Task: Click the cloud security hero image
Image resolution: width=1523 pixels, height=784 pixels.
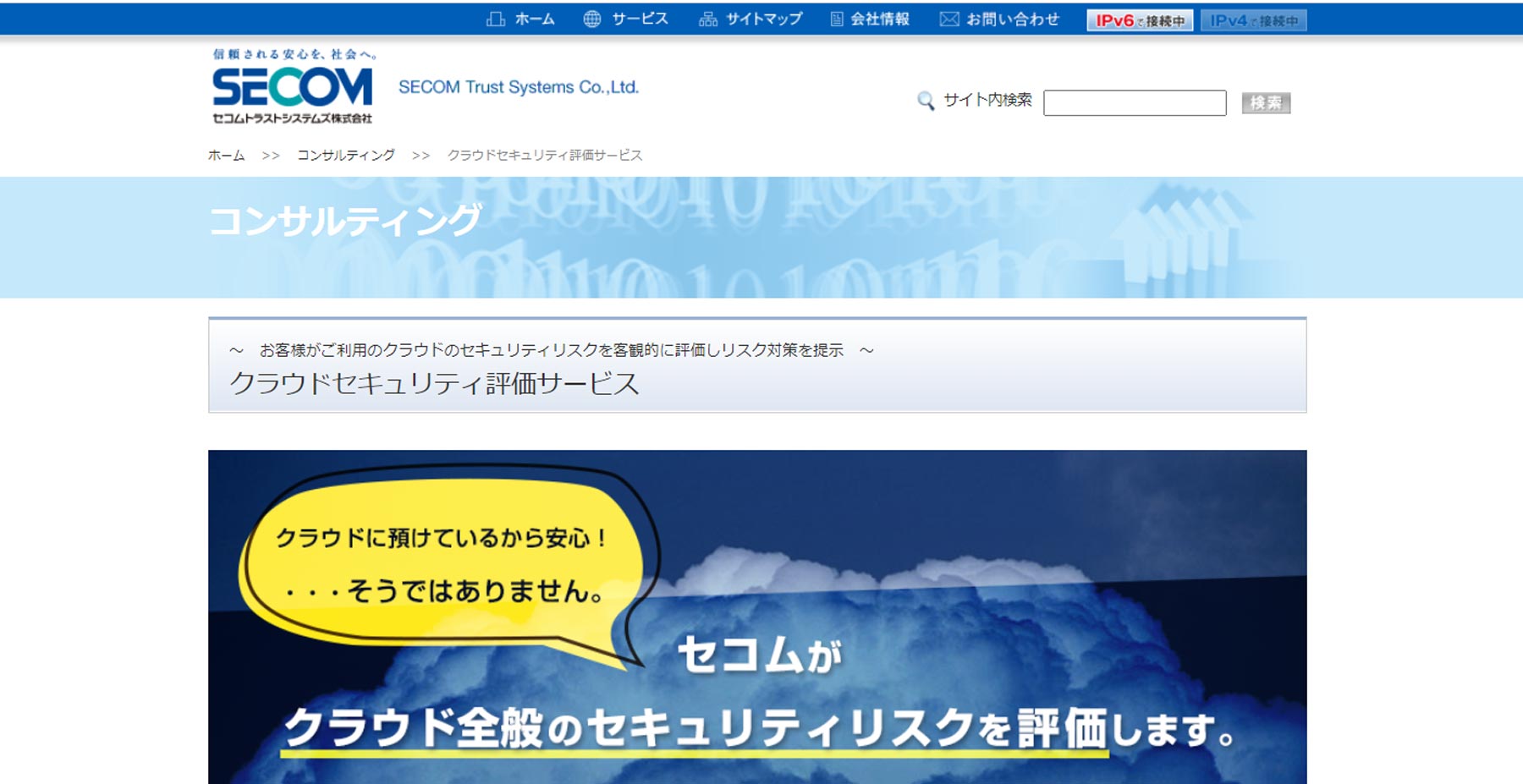Action: (757, 617)
